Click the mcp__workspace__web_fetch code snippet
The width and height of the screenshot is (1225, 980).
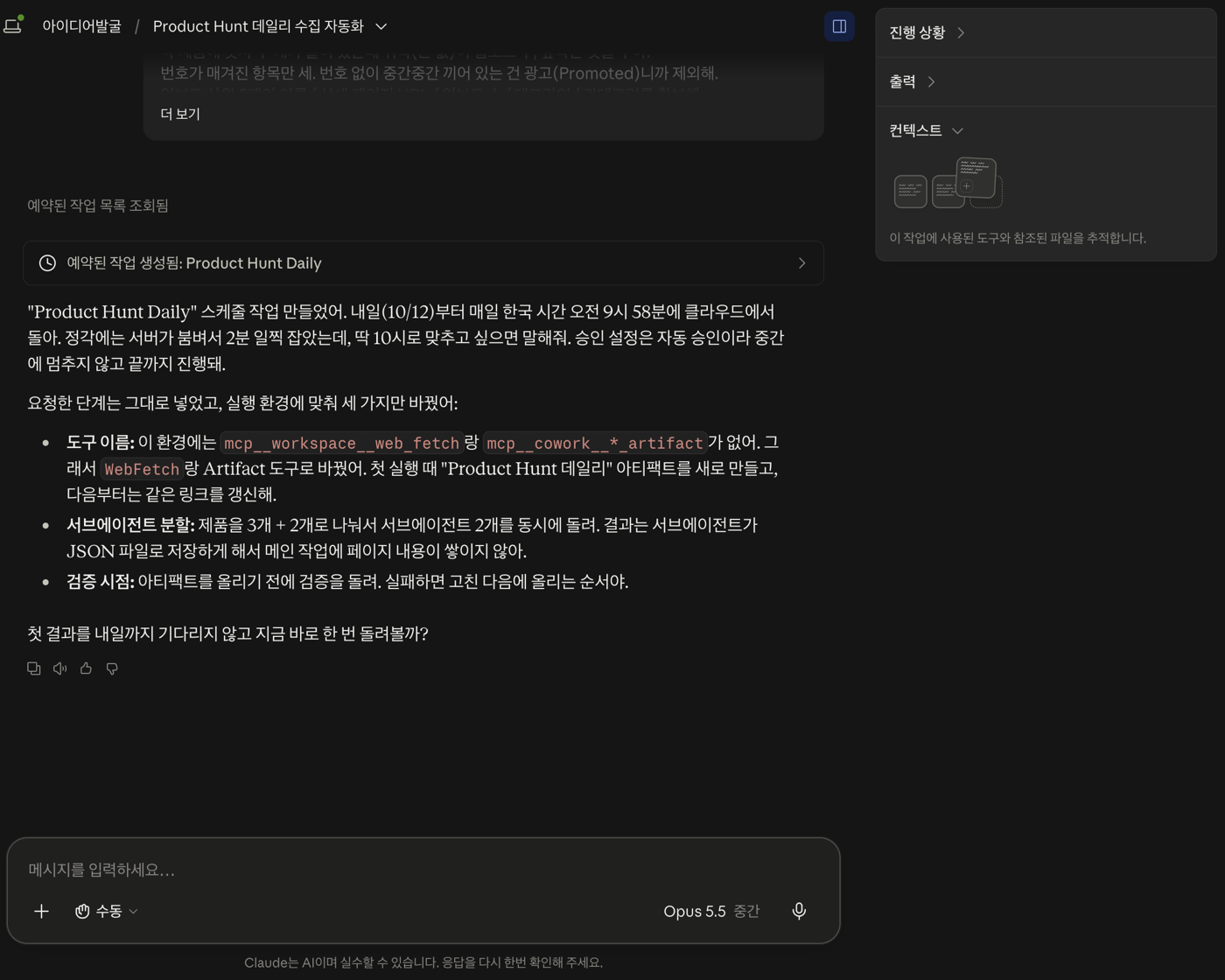coord(341,443)
